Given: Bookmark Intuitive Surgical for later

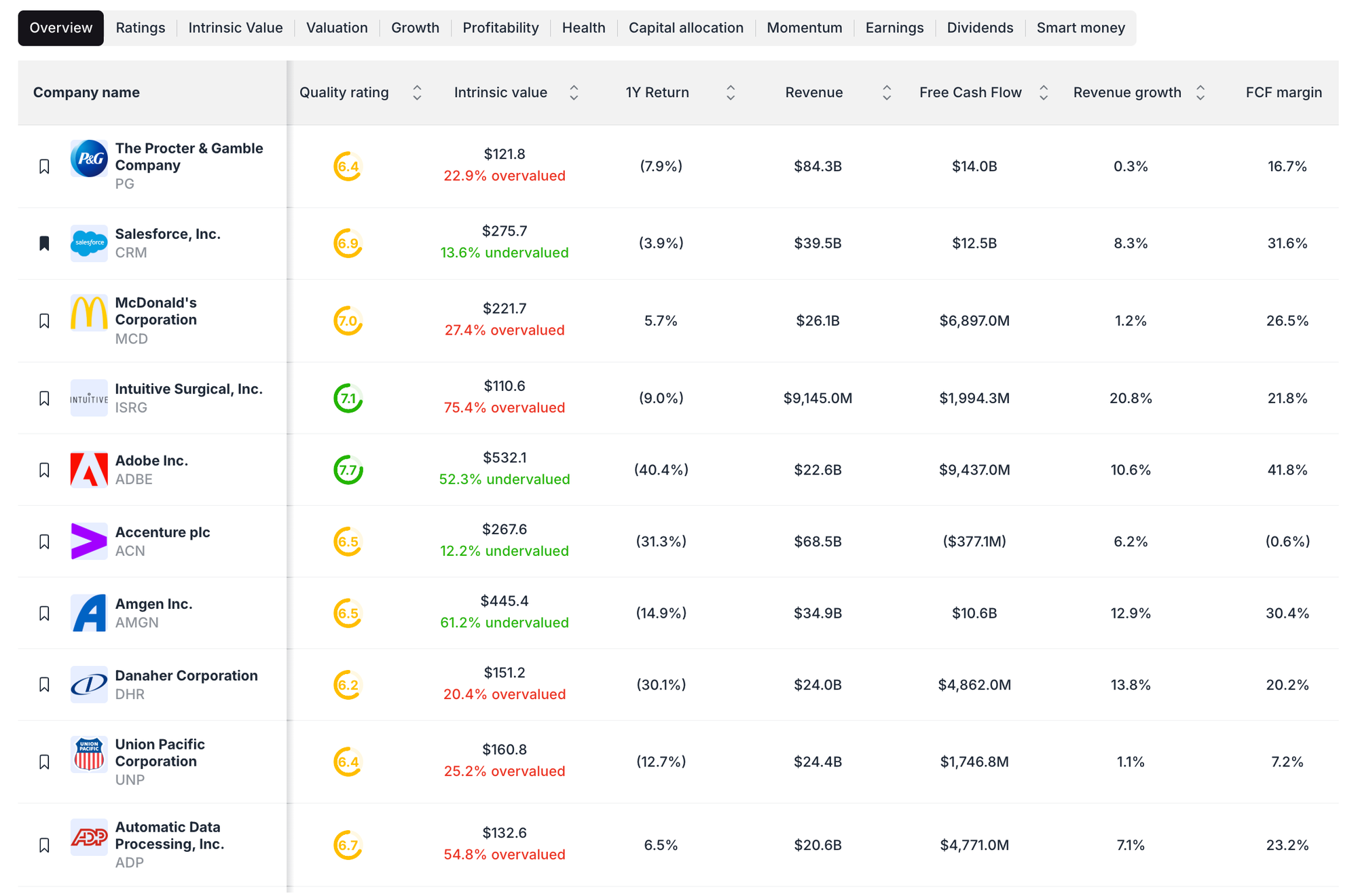Looking at the screenshot, I should coord(44,398).
